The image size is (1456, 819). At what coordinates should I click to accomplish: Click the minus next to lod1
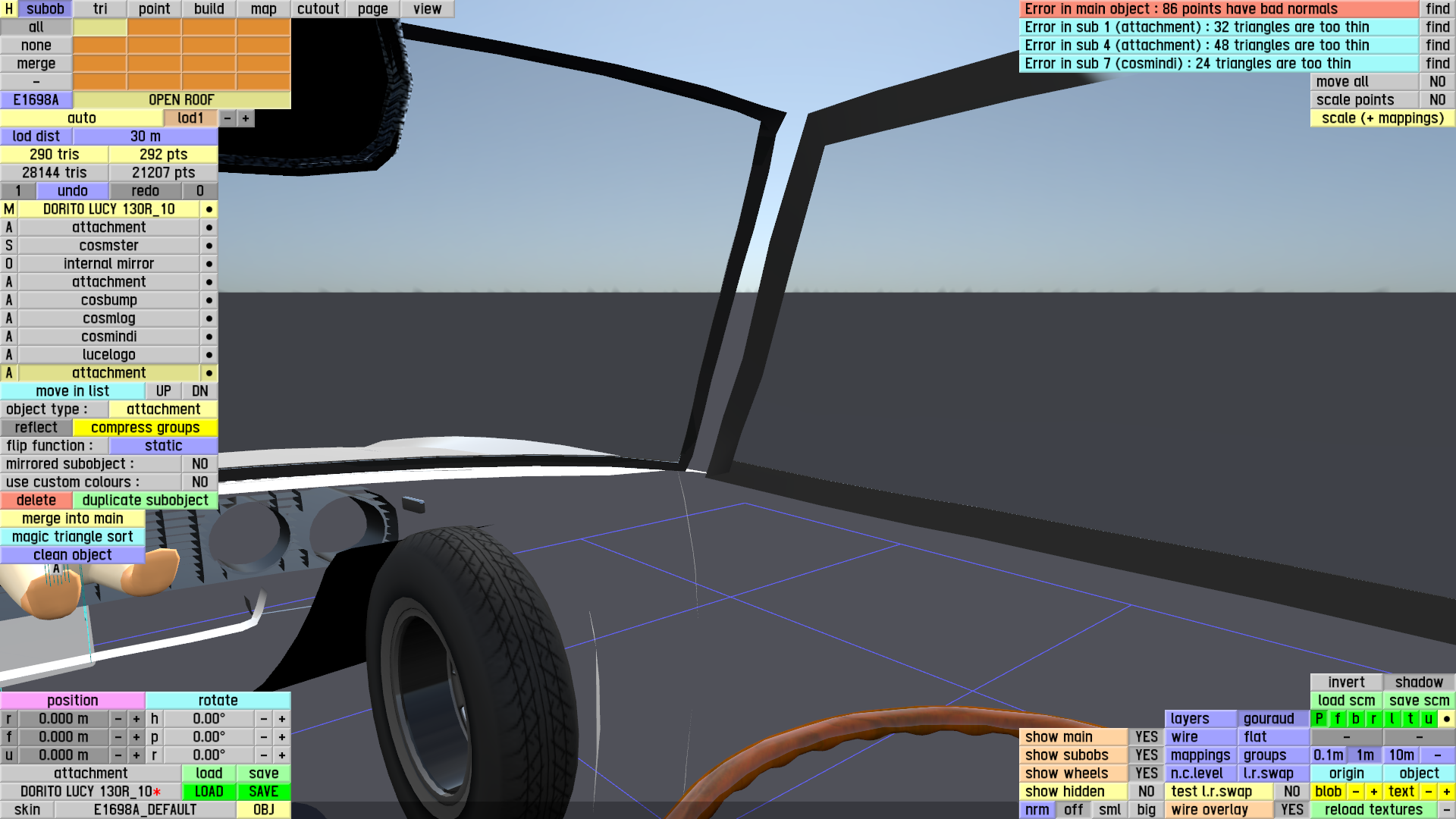click(x=227, y=118)
